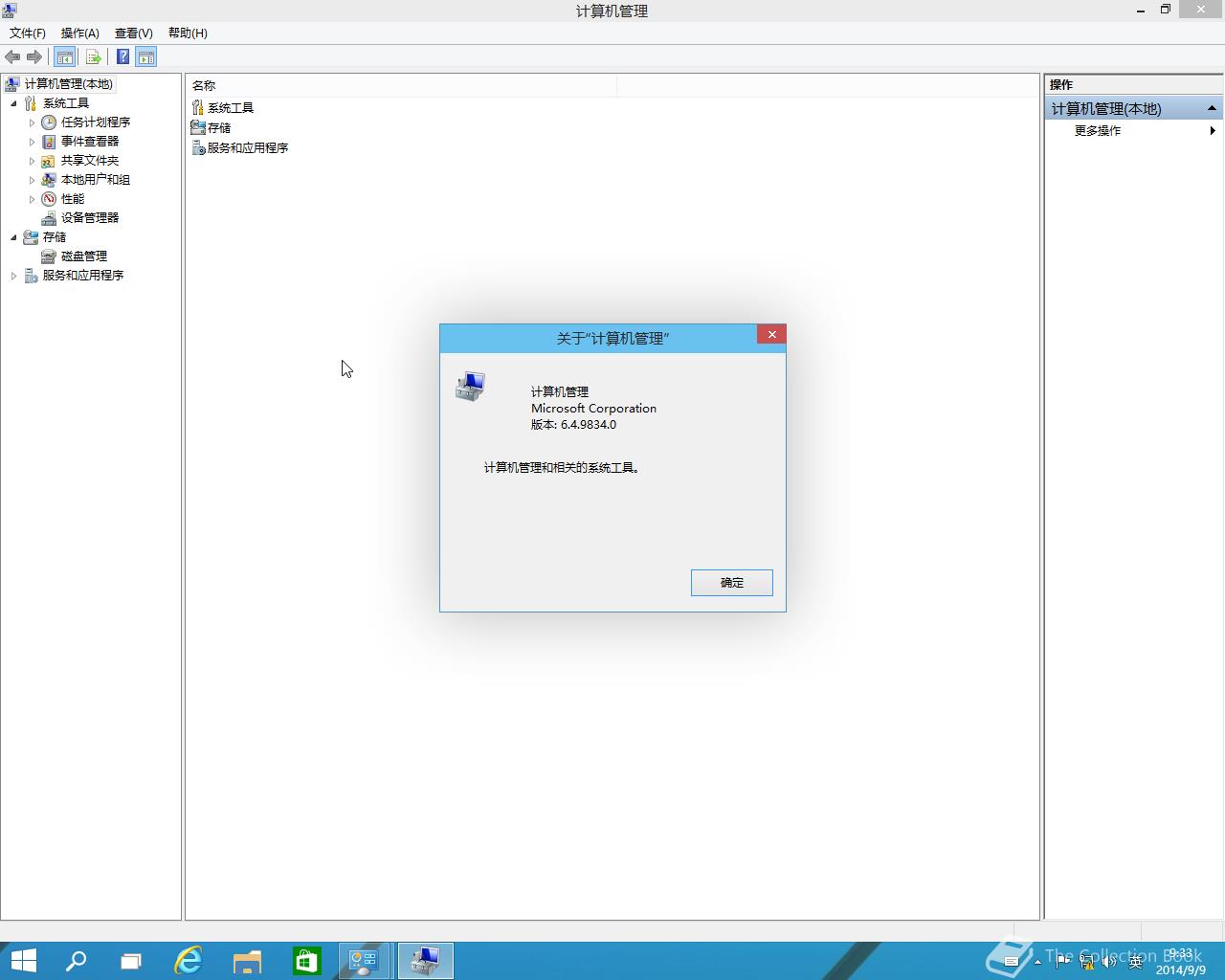Show hidden tray icons arrow
The image size is (1225, 980).
tap(1037, 962)
